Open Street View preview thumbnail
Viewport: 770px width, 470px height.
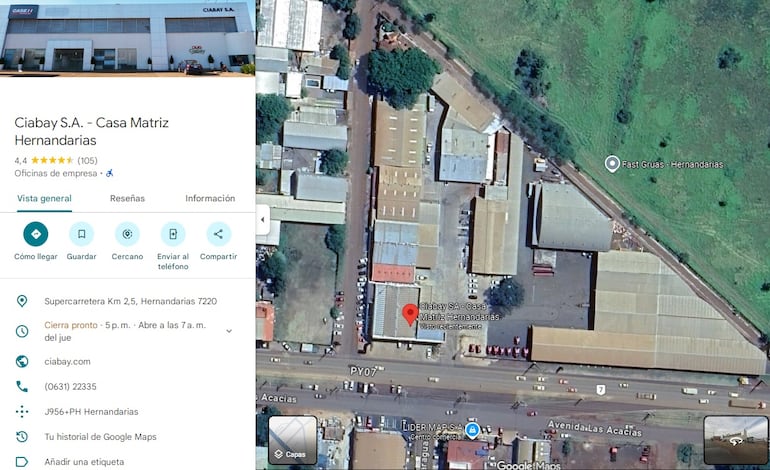click(x=736, y=440)
